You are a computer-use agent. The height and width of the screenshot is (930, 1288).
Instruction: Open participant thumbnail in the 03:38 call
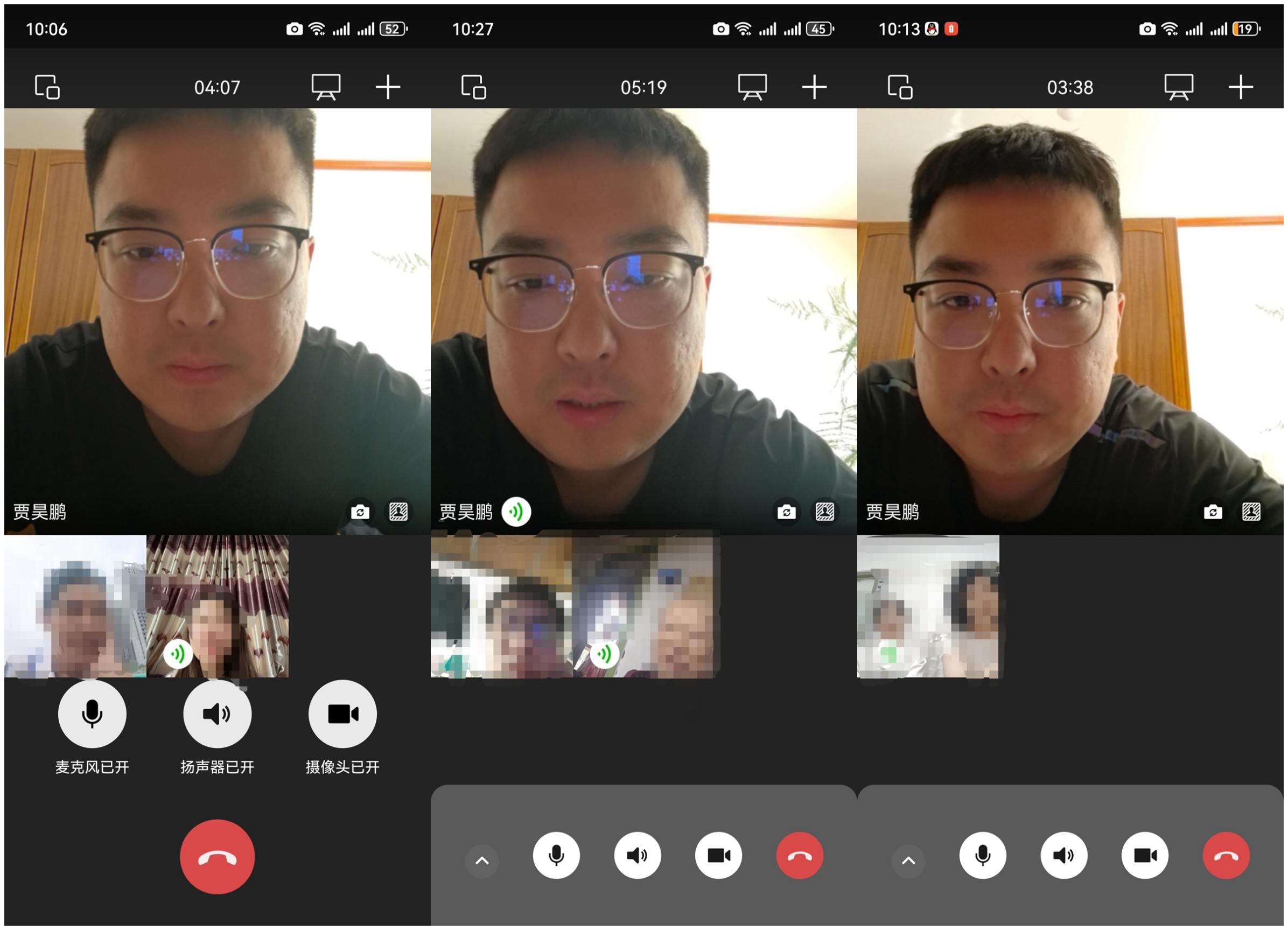point(928,606)
